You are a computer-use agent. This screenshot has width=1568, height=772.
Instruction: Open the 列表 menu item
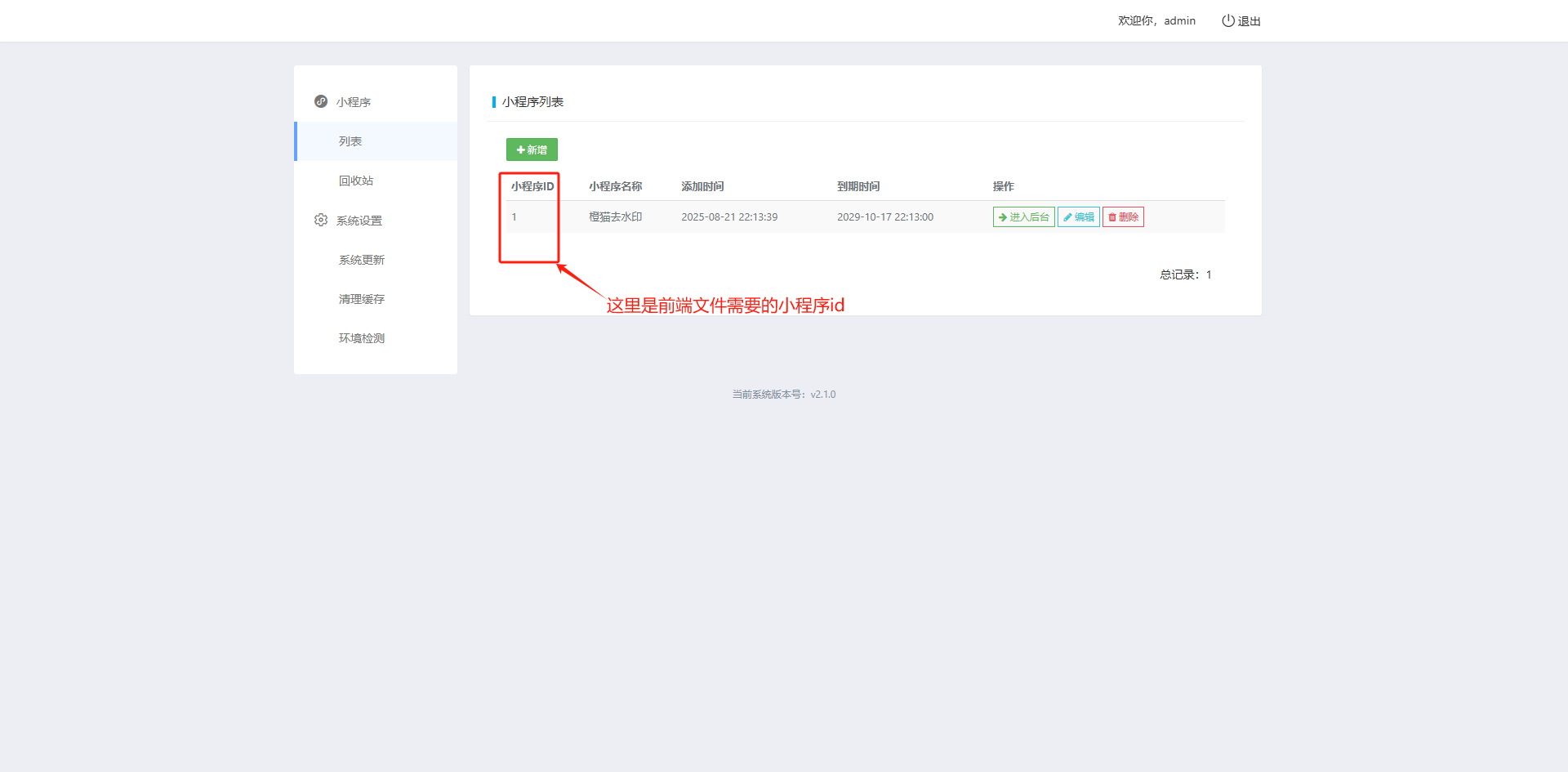(350, 141)
